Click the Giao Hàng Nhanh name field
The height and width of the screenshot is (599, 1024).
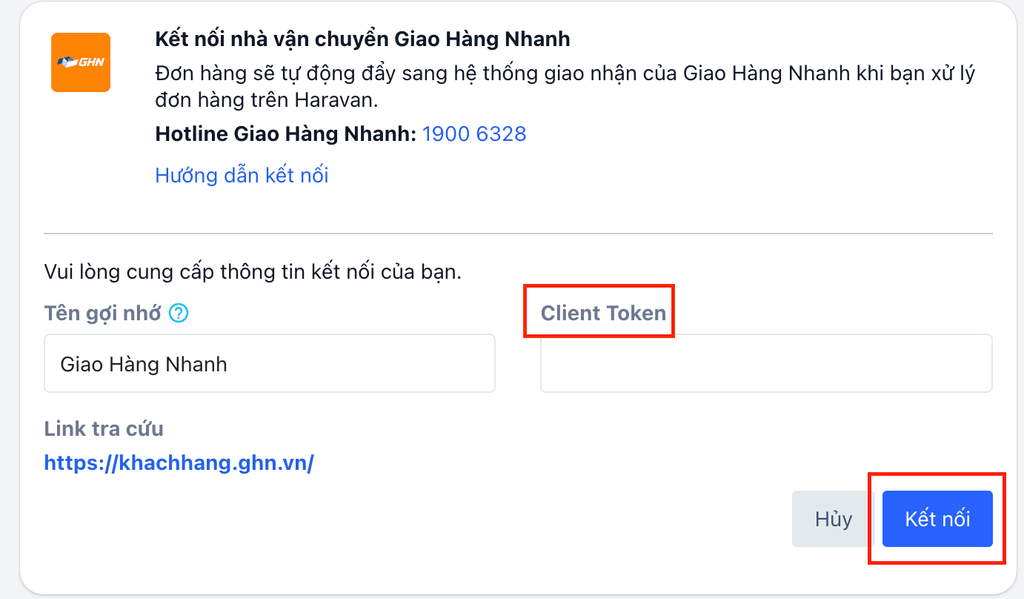269,363
